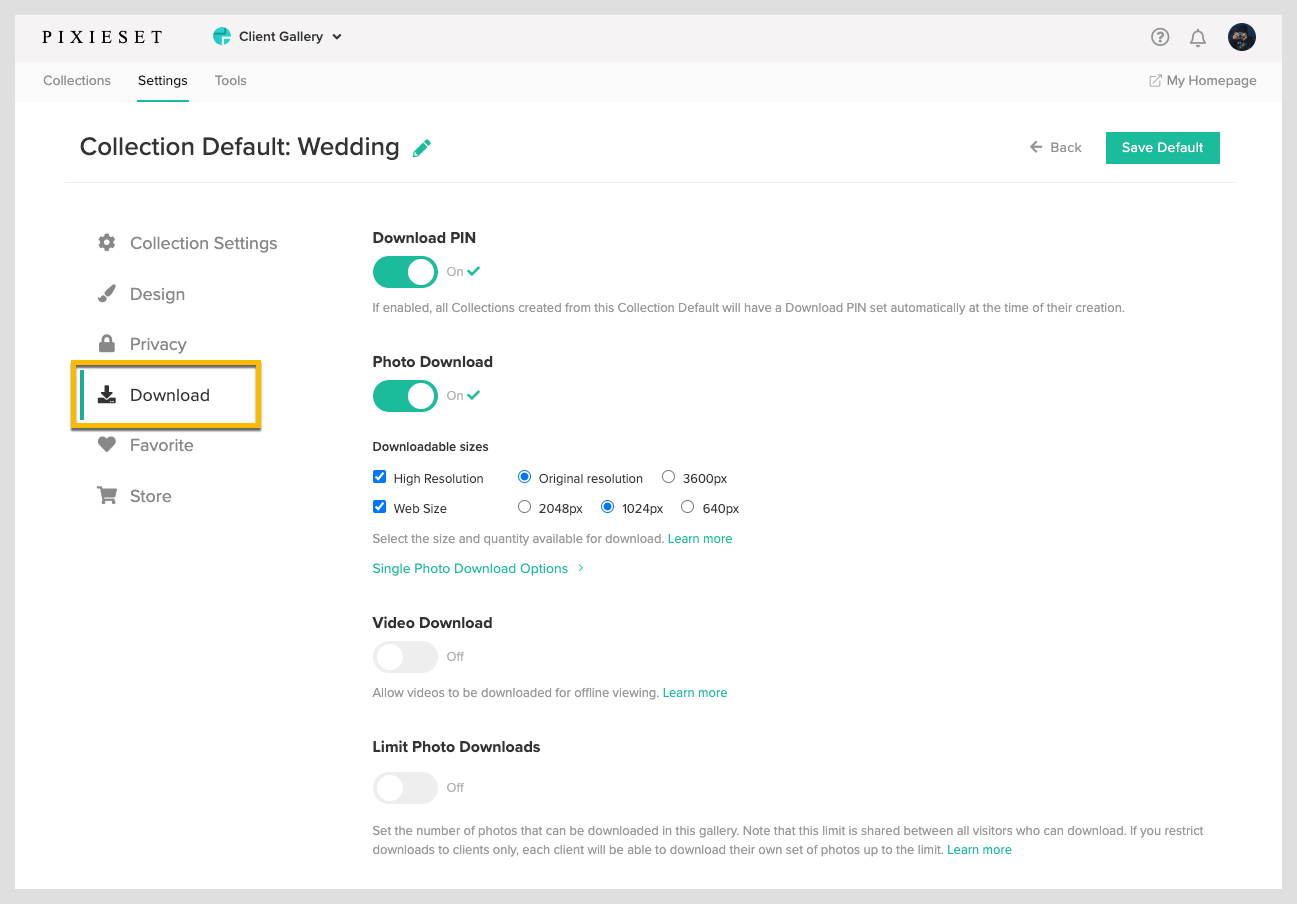
Task: Click the paintbrush icon beside Design
Action: [x=106, y=294]
